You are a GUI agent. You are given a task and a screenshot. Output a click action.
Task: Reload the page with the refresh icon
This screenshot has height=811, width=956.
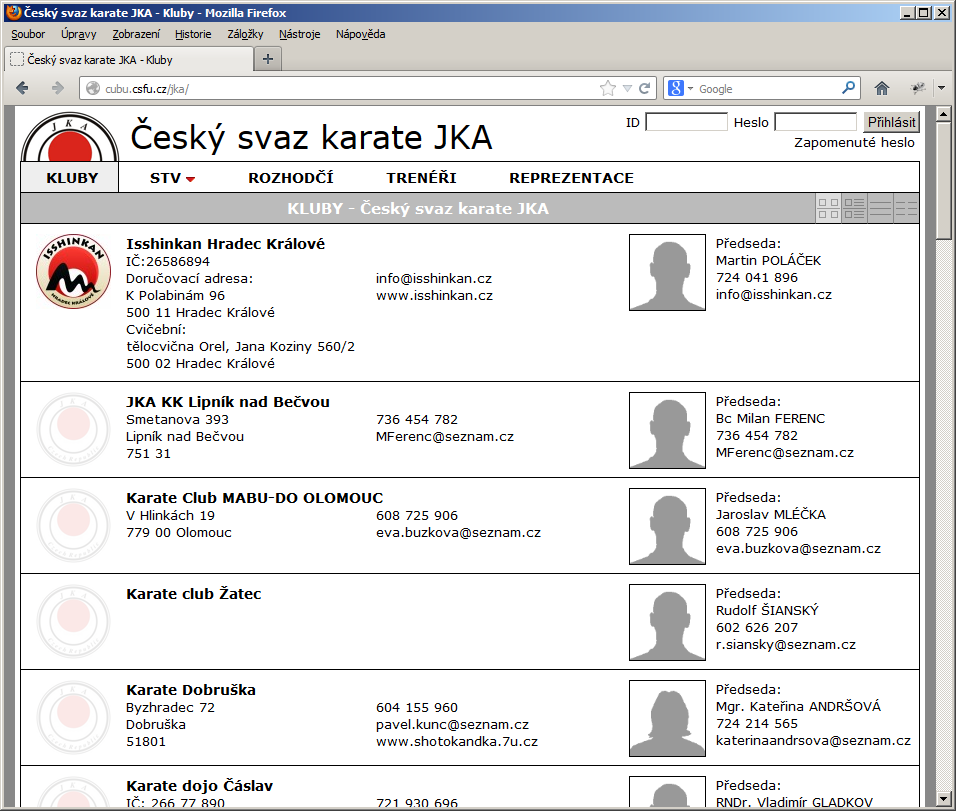coord(644,89)
